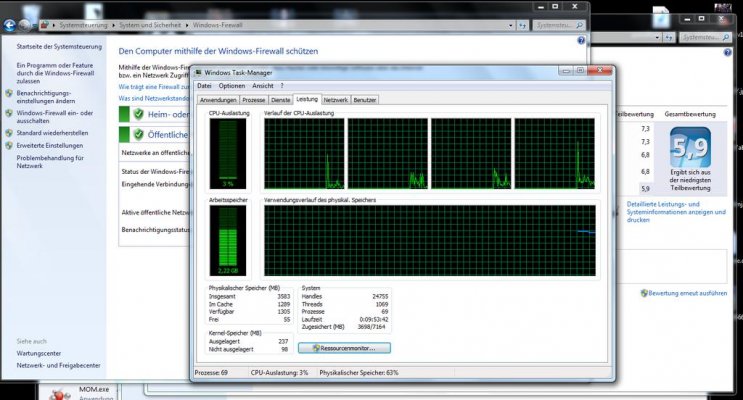Viewport: 743px width, 400px height.
Task: Click refresh button in background rating window
Action: tap(669, 37)
